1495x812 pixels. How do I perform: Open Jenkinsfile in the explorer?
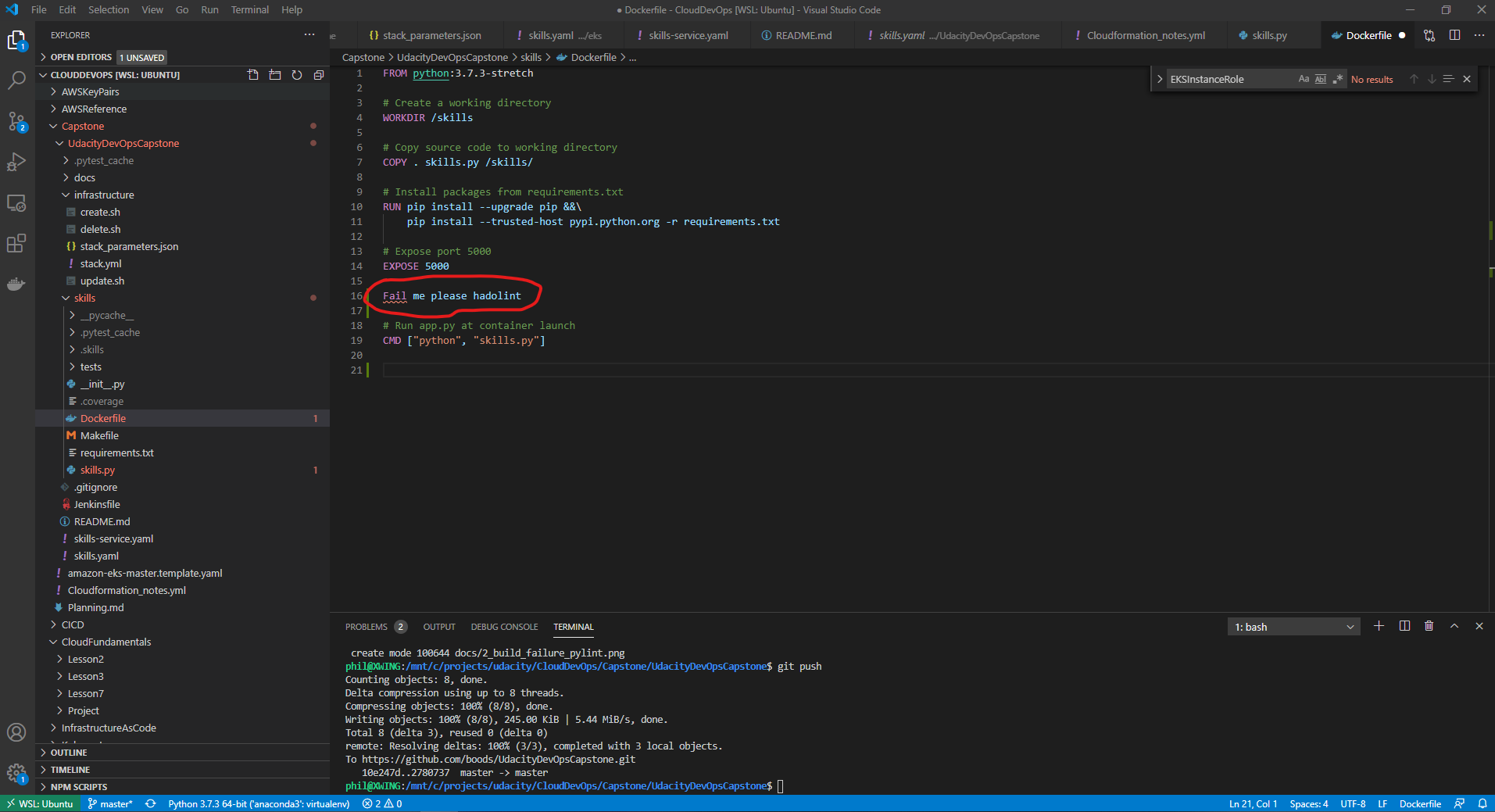click(x=182, y=504)
